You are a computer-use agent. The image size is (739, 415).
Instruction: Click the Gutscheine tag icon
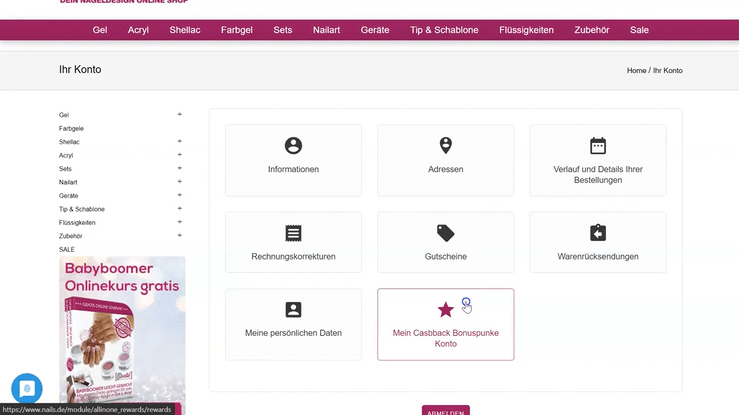pyautogui.click(x=445, y=233)
